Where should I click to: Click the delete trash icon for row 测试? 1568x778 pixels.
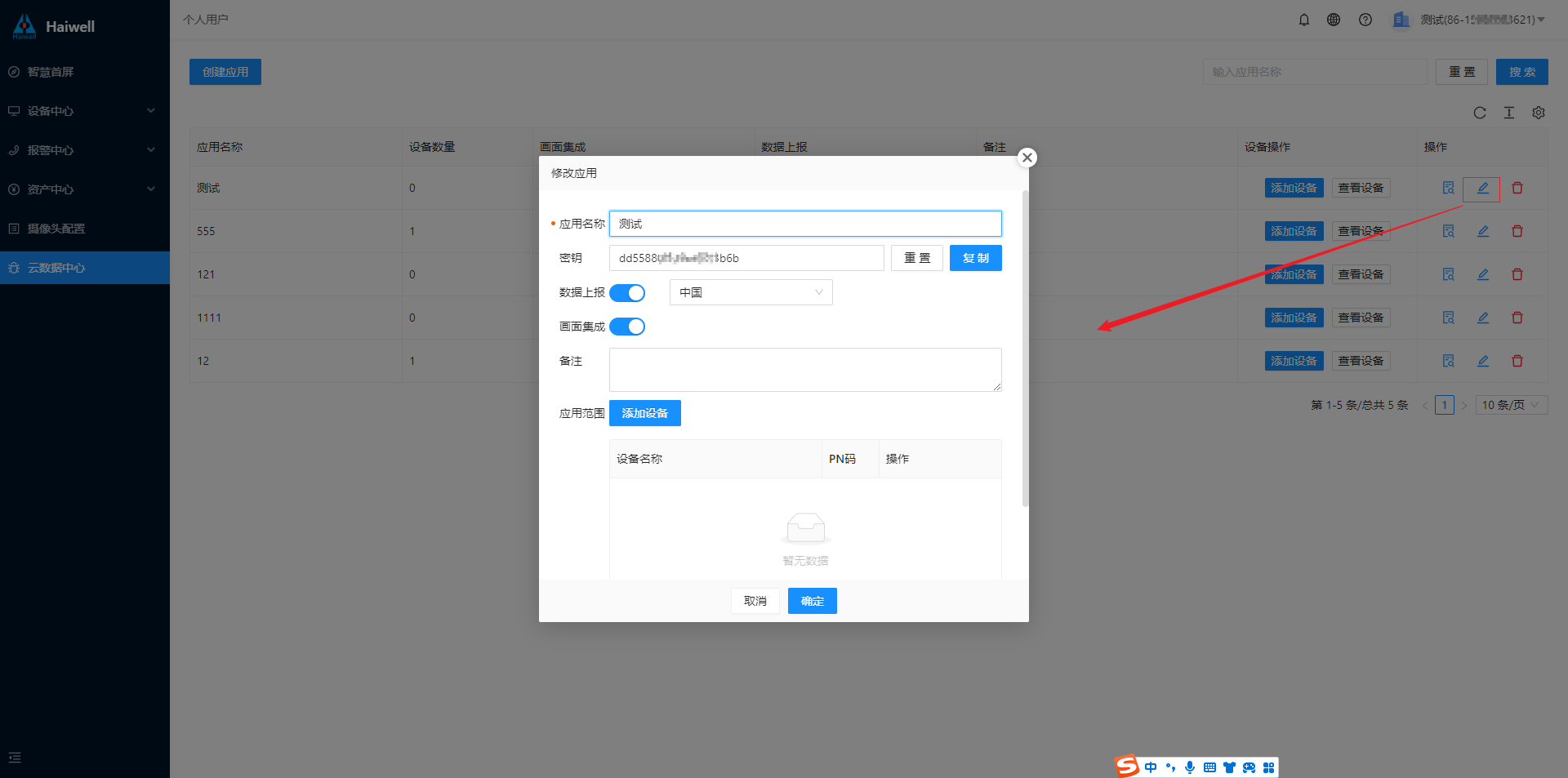1517,188
